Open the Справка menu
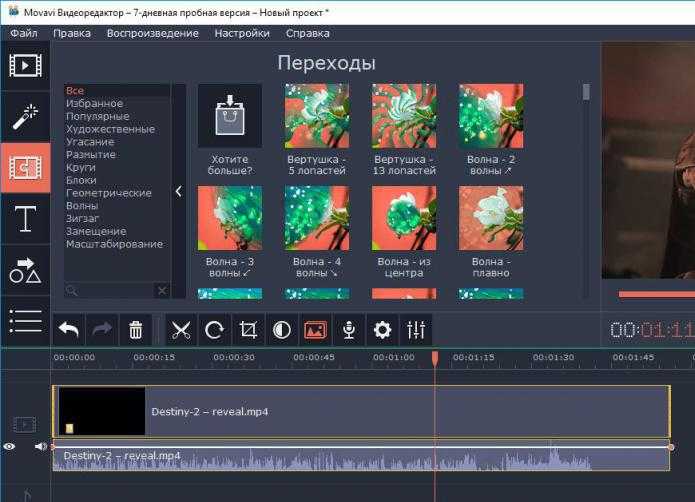695x502 pixels. (308, 33)
